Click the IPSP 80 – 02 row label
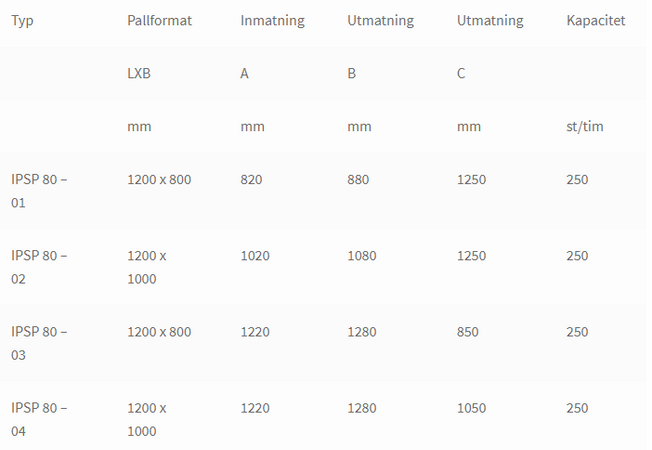This screenshot has width=652, height=450. tap(39, 267)
